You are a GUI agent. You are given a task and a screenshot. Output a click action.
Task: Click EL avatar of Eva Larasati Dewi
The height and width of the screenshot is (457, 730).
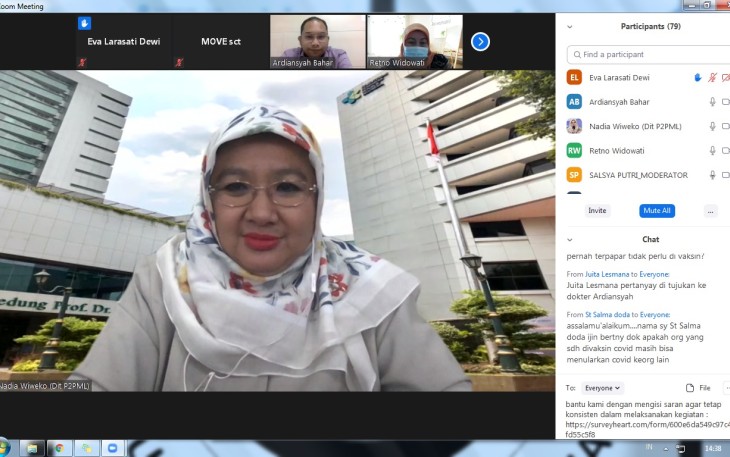[x=574, y=77]
